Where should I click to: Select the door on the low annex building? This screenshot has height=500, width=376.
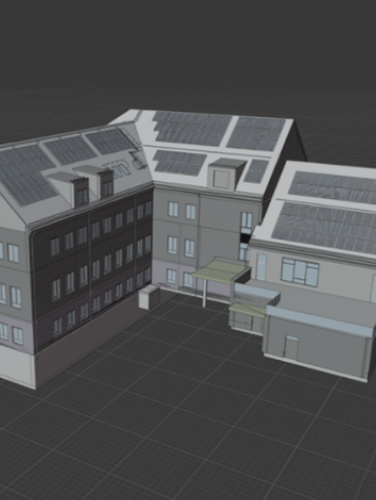[x=291, y=348]
